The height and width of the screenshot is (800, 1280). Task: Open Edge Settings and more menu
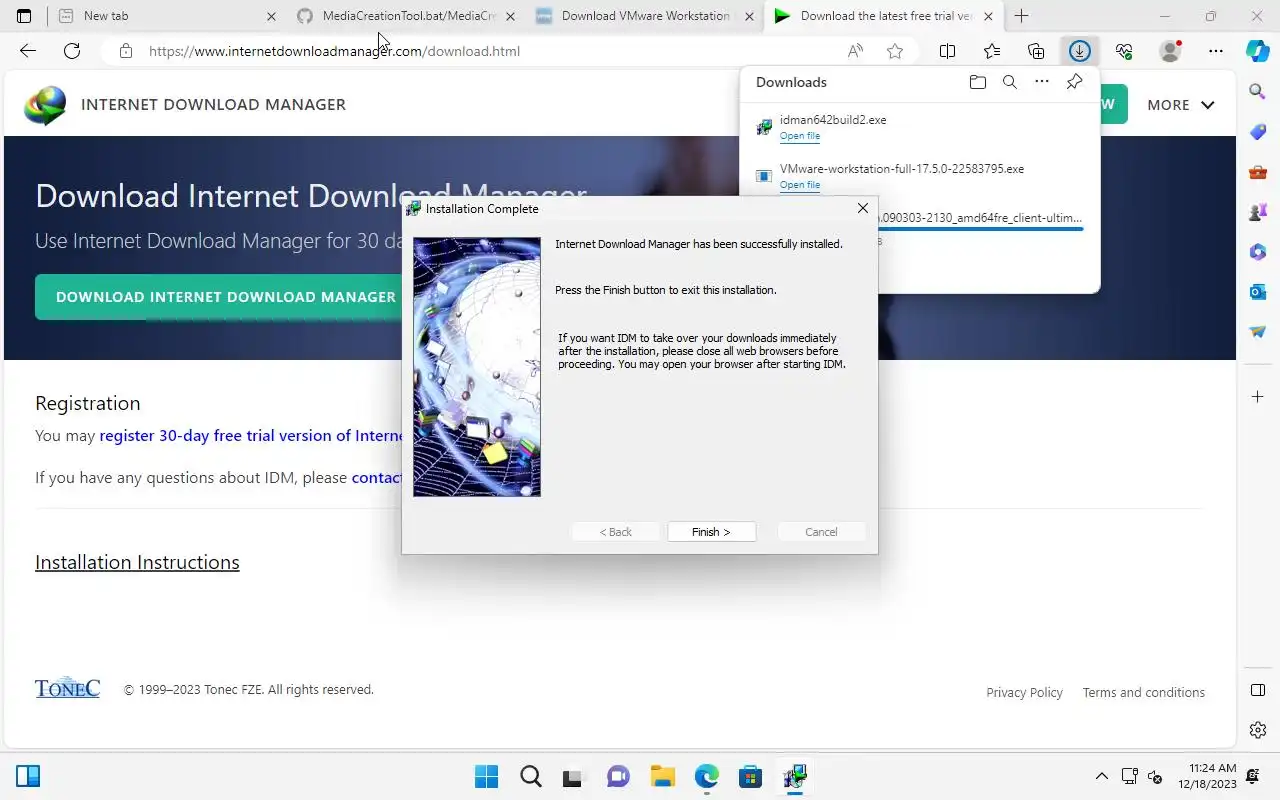tap(1215, 51)
